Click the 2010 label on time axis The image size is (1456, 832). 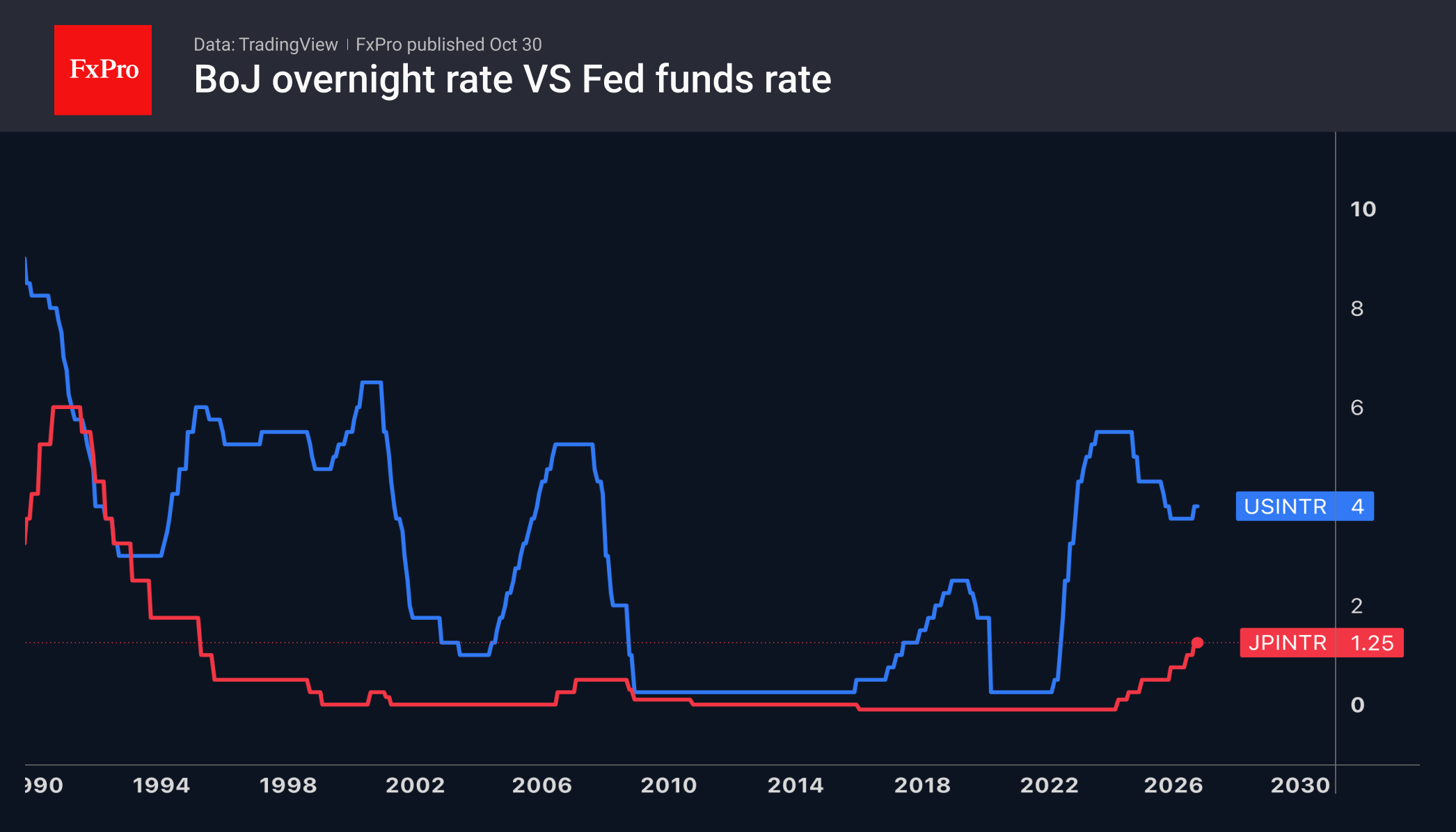[x=668, y=785]
